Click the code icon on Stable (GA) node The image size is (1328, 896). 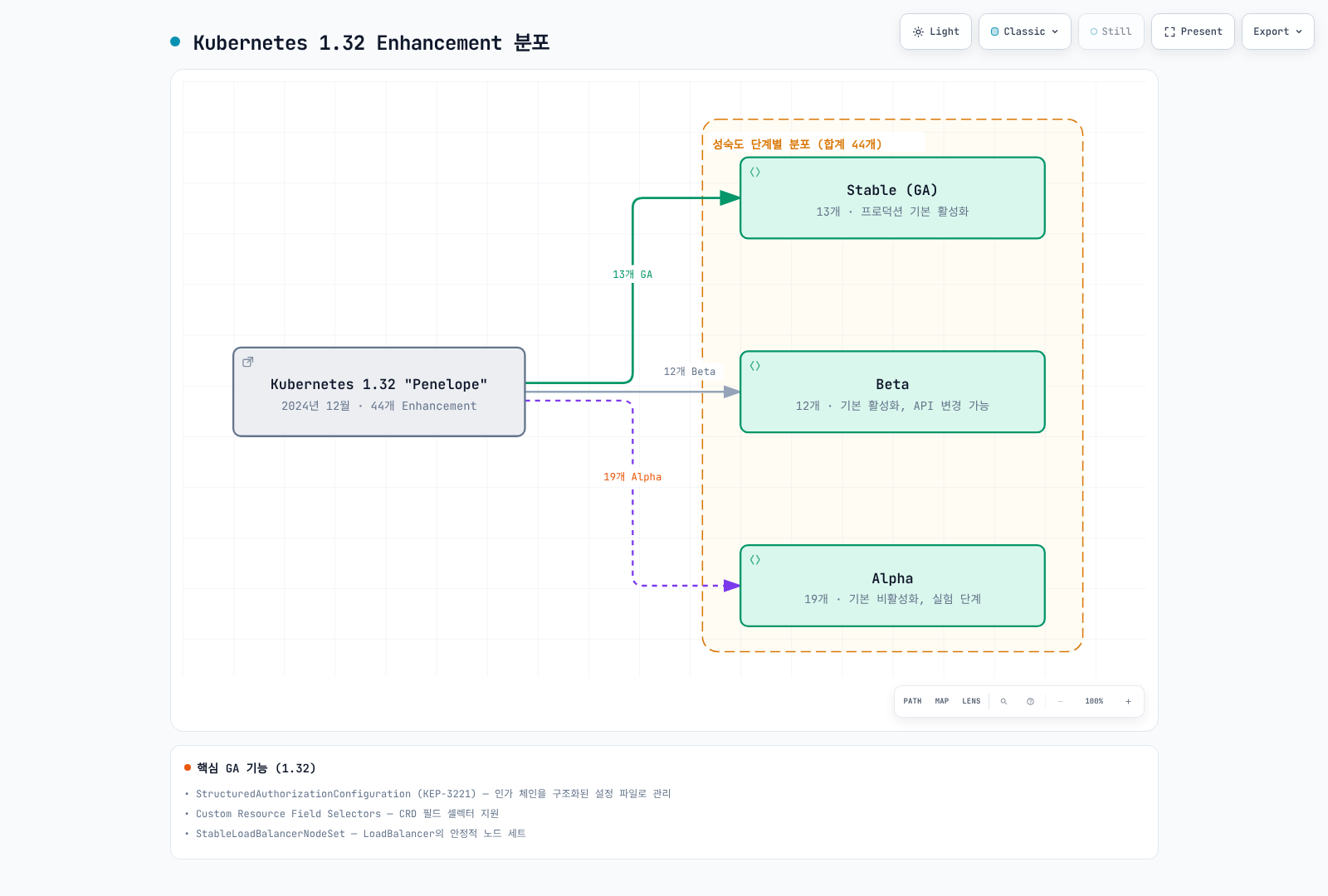[x=755, y=172]
